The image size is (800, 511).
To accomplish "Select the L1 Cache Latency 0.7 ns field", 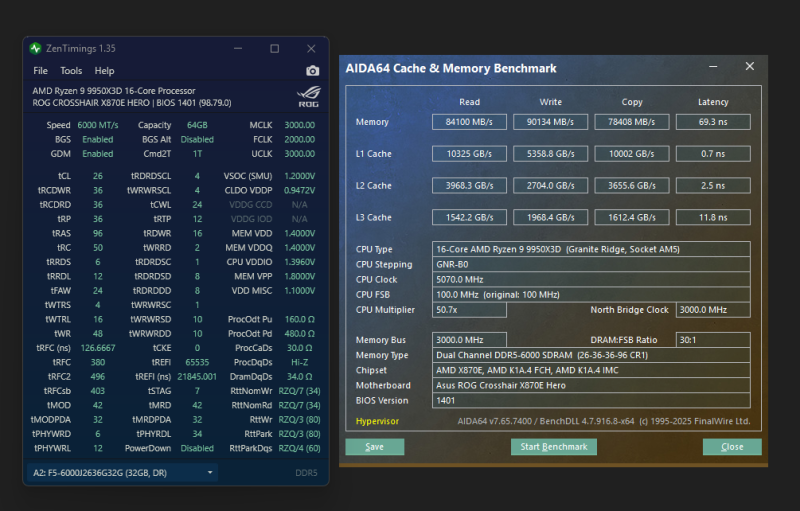I will click(x=713, y=154).
